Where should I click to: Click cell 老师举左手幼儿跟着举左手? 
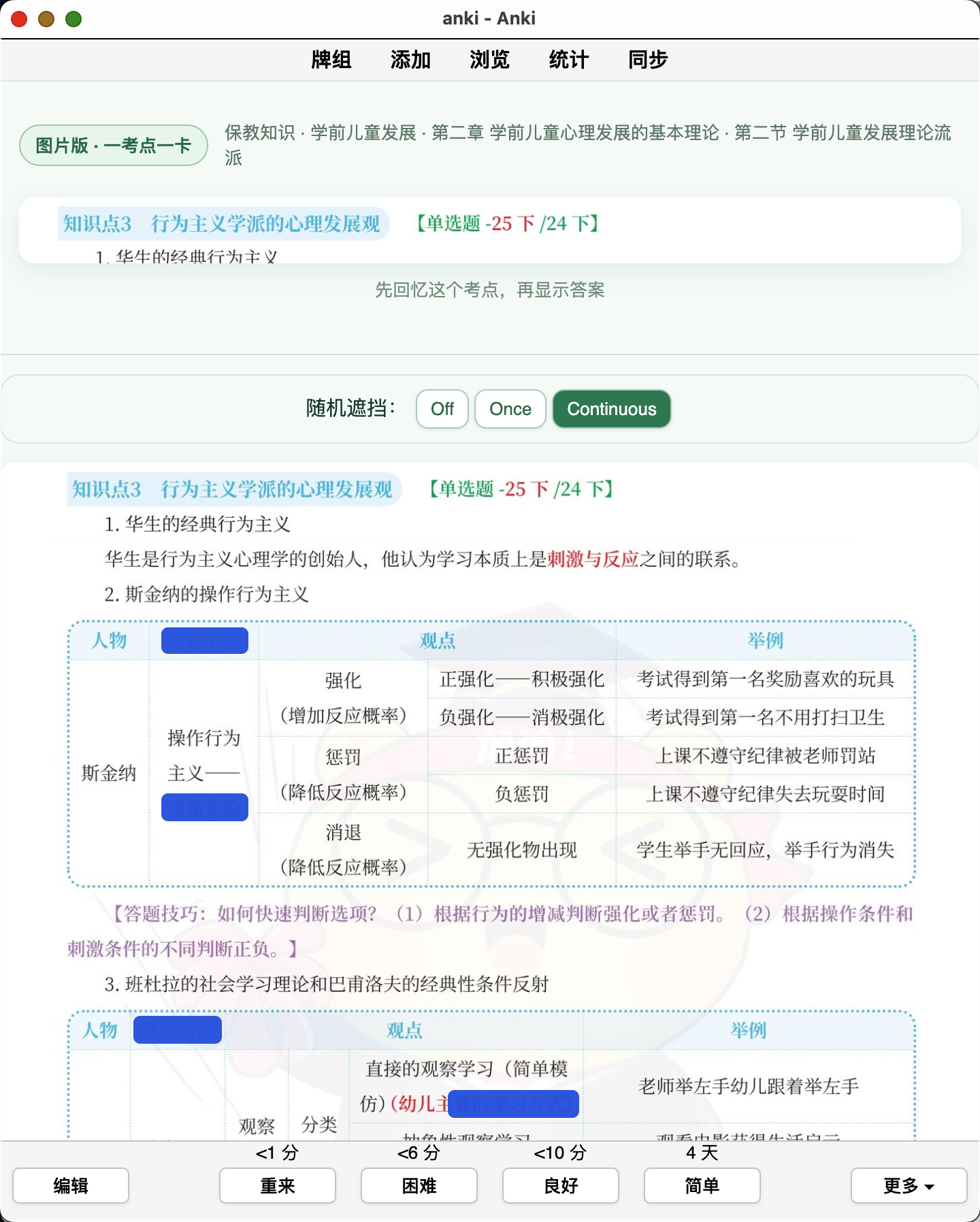[x=749, y=1086]
